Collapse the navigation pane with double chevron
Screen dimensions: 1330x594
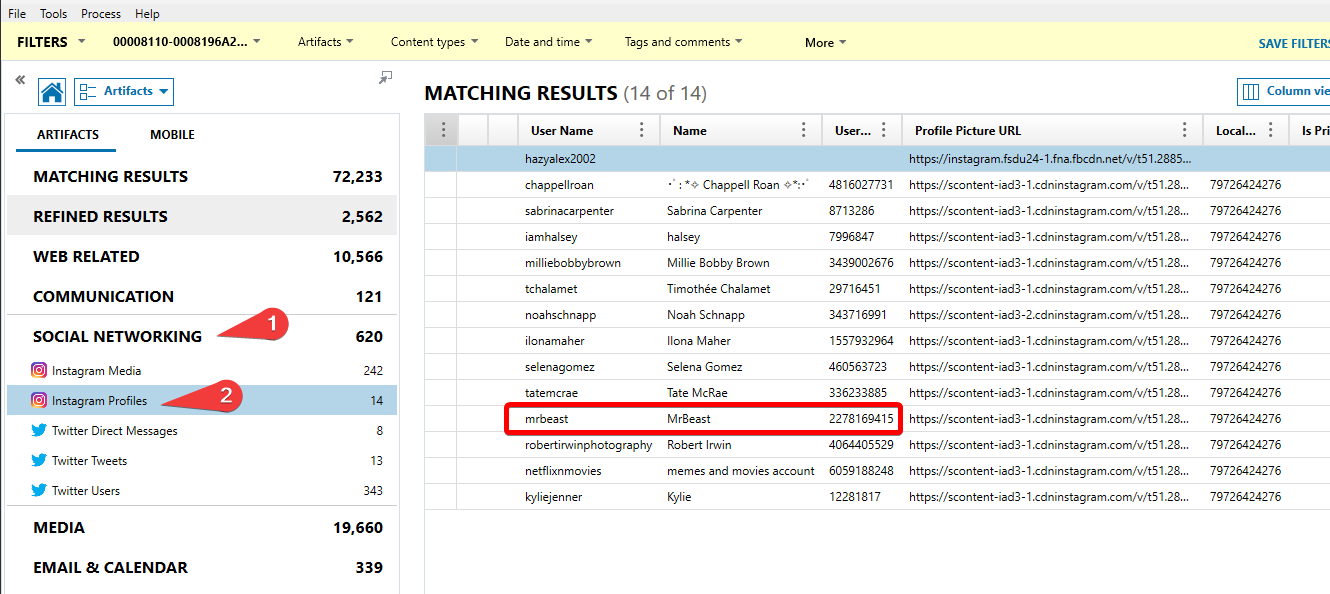[20, 79]
